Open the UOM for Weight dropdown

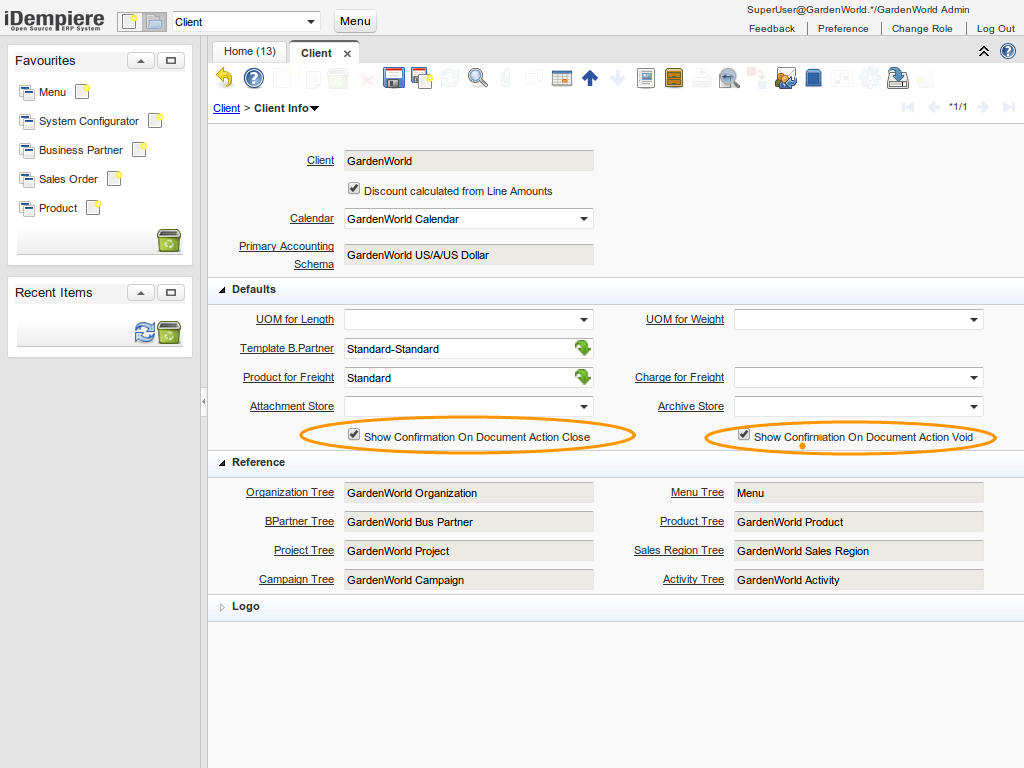[973, 320]
